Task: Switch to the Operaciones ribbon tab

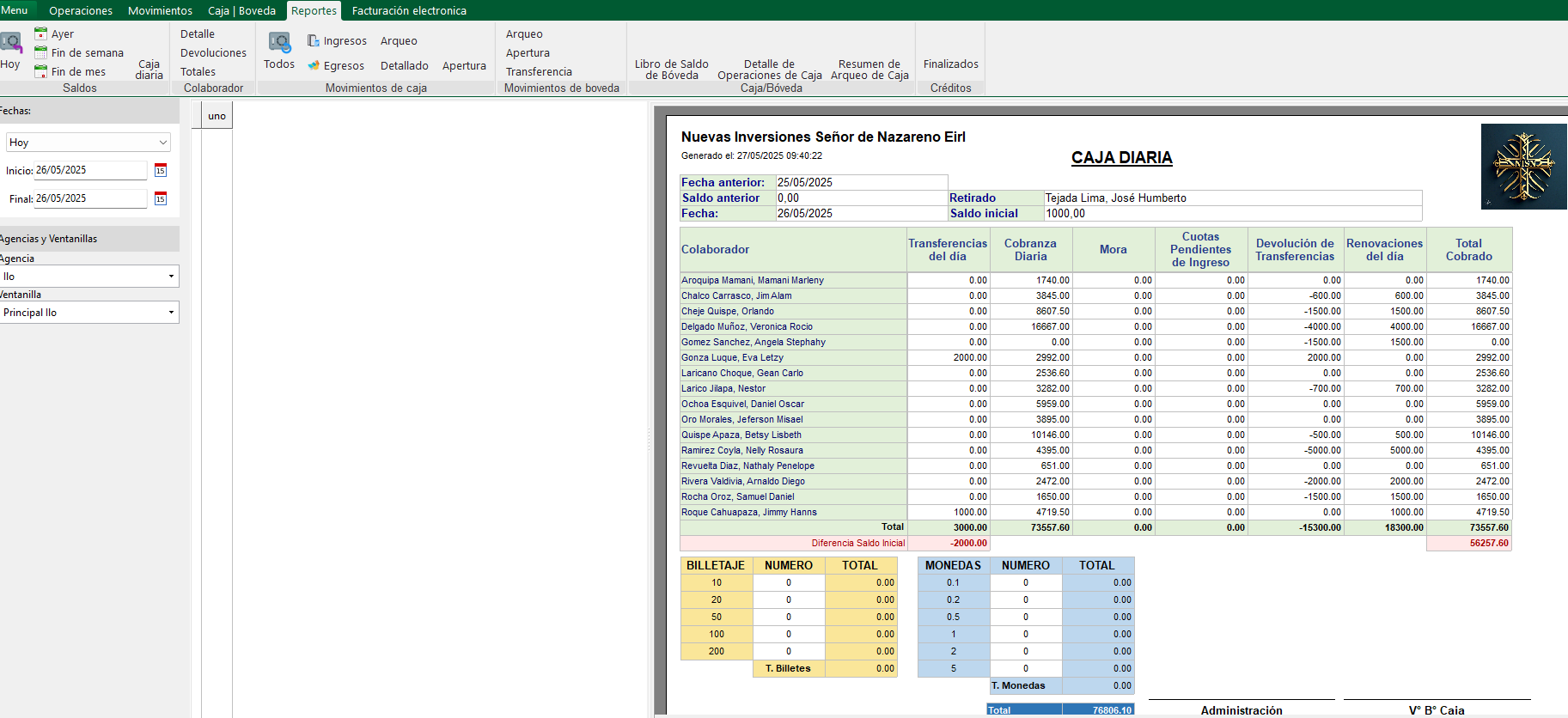Action: point(81,10)
